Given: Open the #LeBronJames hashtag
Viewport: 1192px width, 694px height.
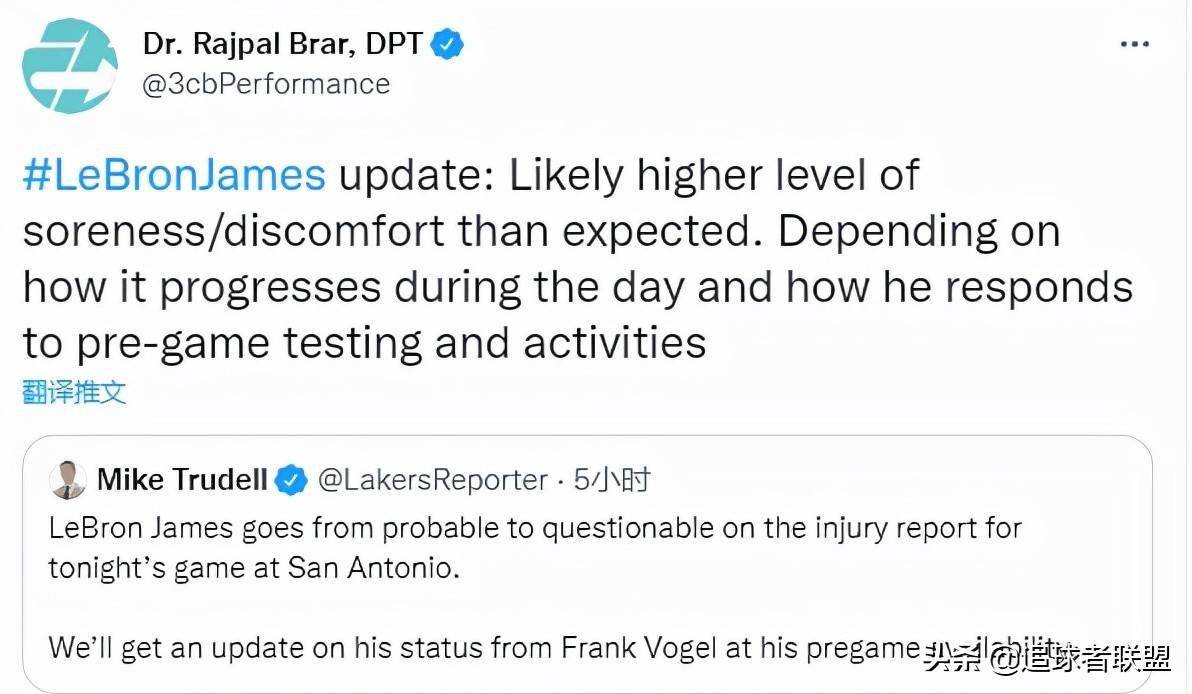Looking at the screenshot, I should click(x=174, y=175).
